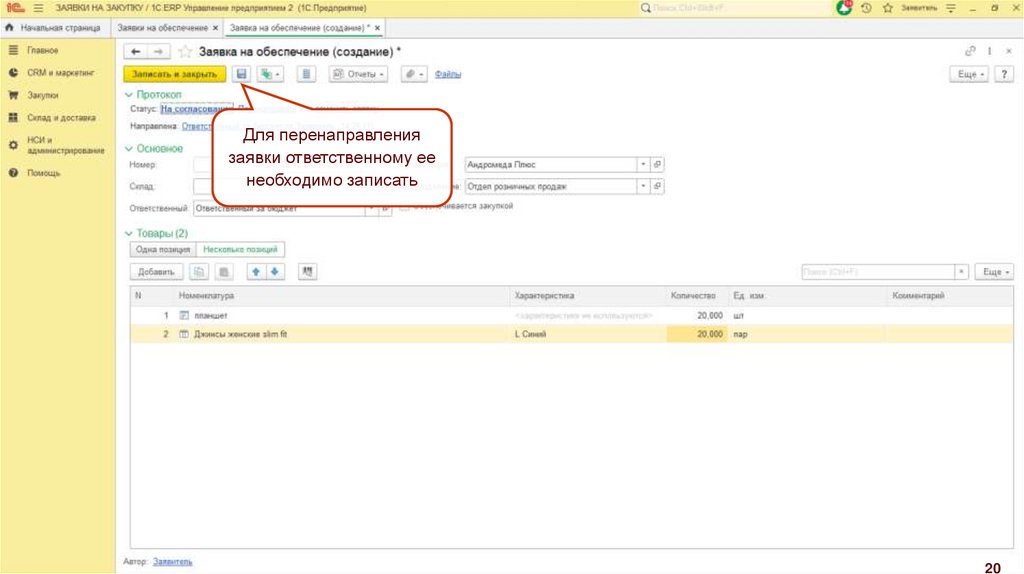This screenshot has height=574, width=1024.
Task: Move goods row down arrow
Action: pos(275,272)
